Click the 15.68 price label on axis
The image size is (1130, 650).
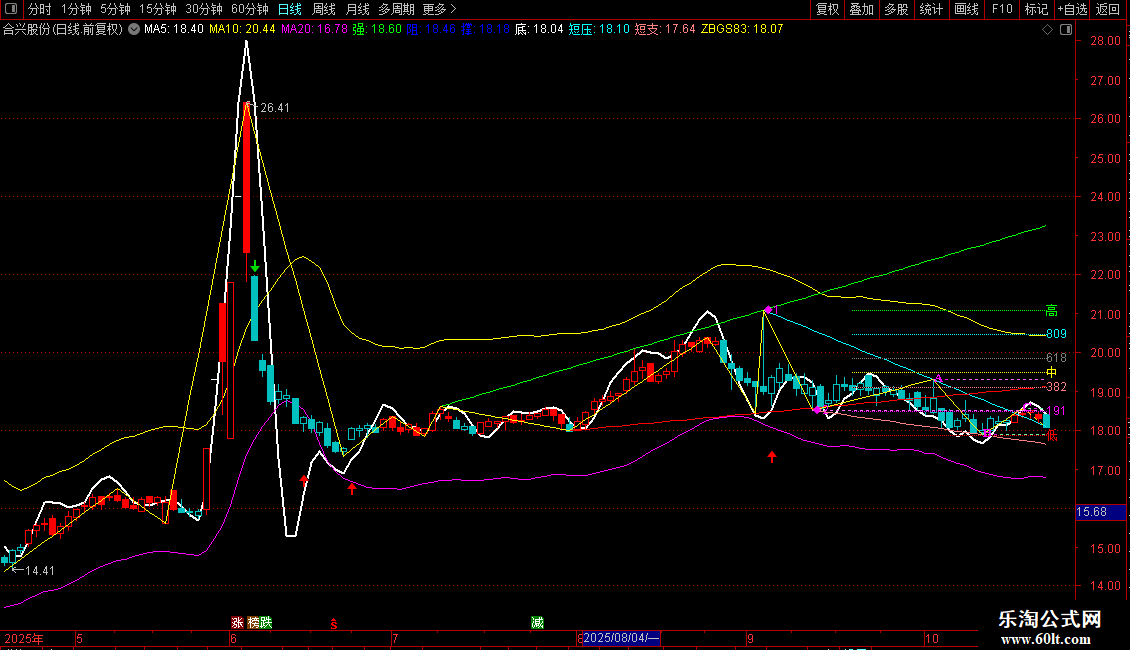(x=1091, y=512)
